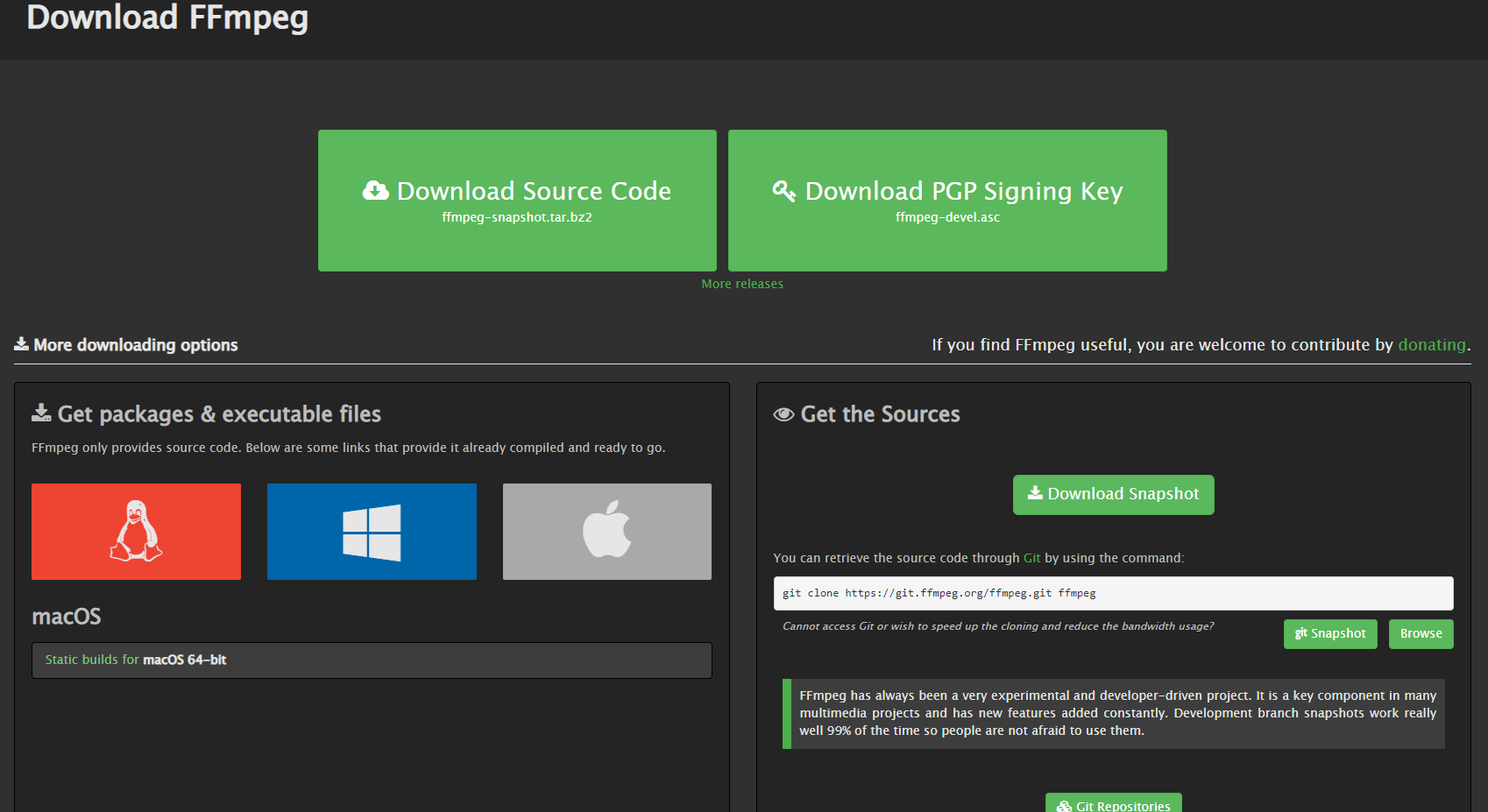Click the key icon for PGP signing
1488x812 pixels.
point(783,191)
